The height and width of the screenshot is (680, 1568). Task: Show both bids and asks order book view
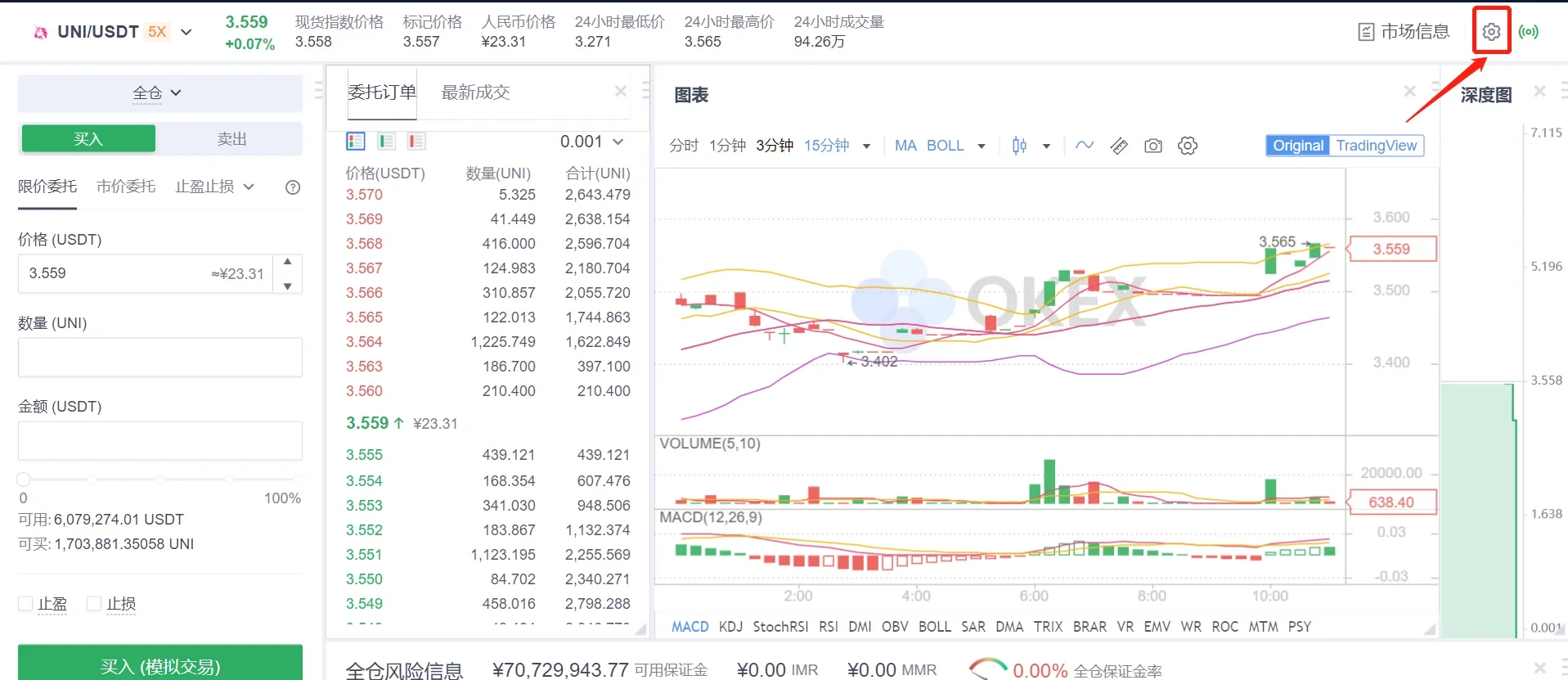point(356,142)
